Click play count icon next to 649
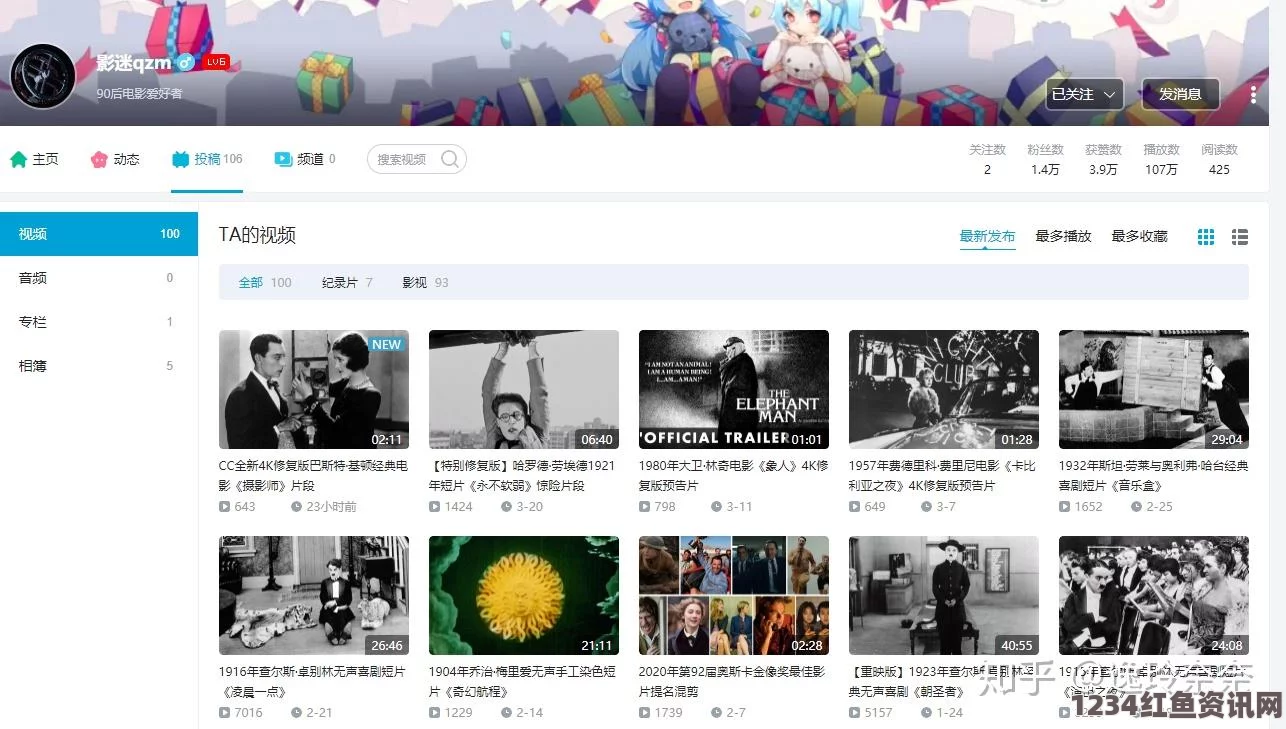 [854, 507]
